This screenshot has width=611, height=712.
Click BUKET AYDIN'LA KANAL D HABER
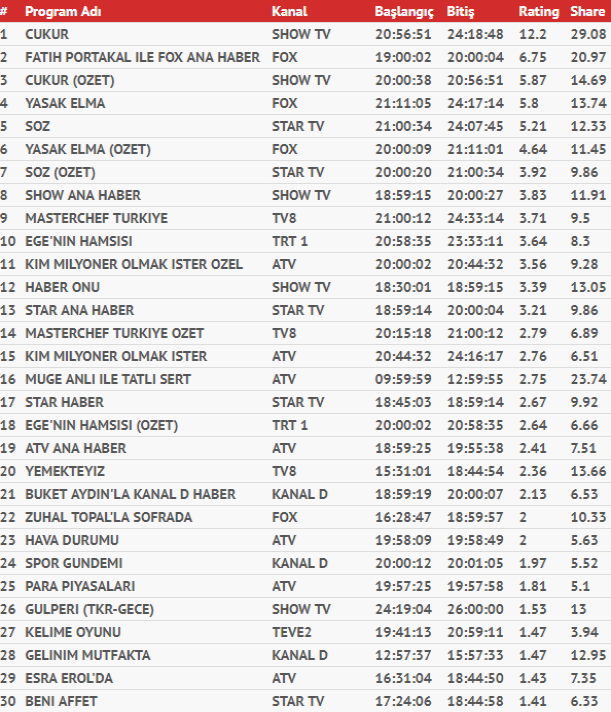click(130, 494)
